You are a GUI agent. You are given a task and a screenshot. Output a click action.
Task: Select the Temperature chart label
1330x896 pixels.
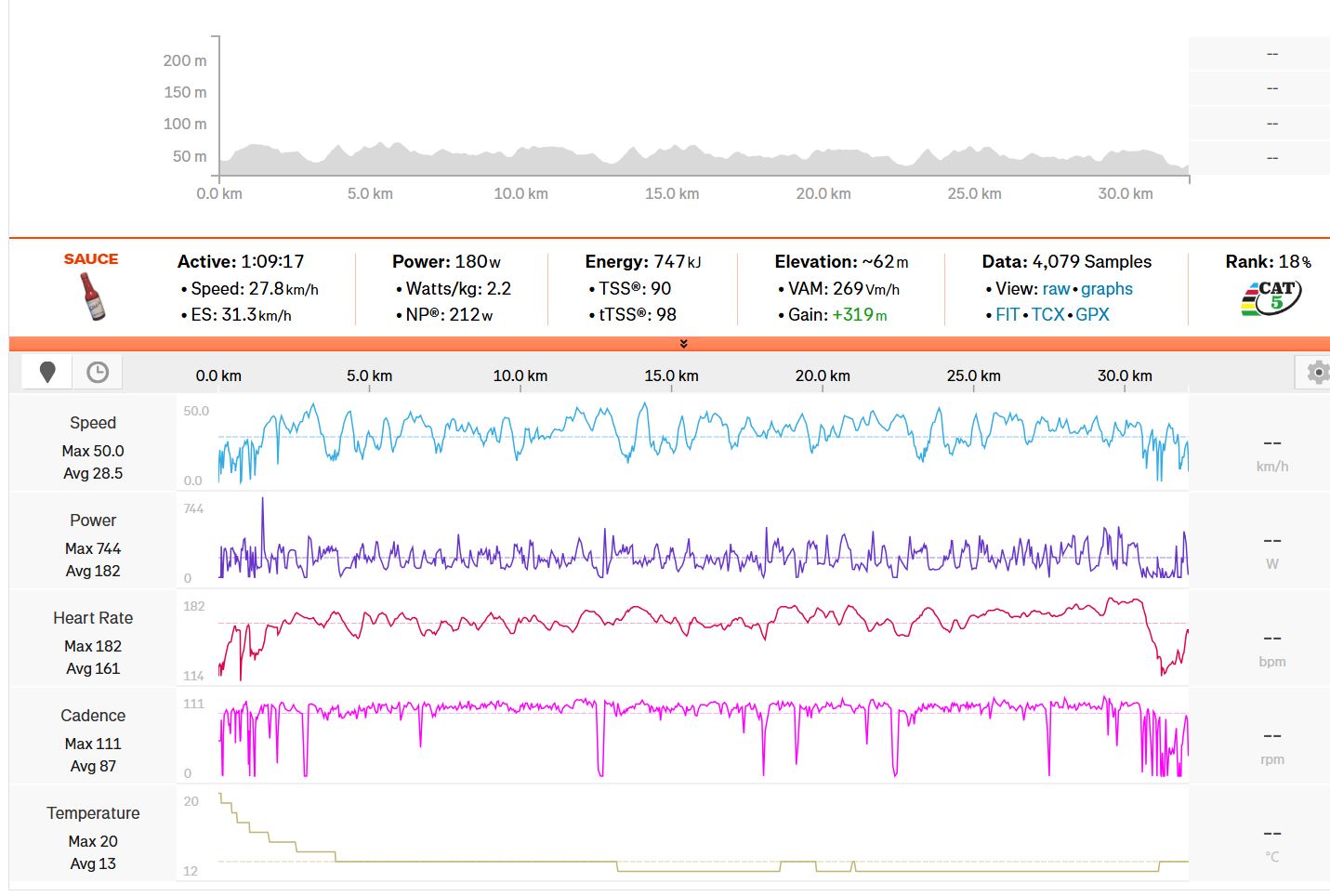93,813
